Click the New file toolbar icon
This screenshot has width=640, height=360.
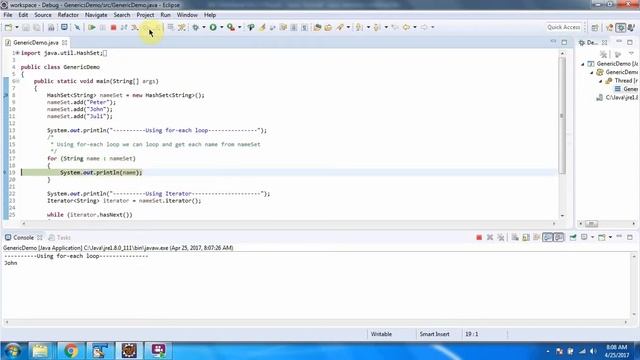pos(8,27)
